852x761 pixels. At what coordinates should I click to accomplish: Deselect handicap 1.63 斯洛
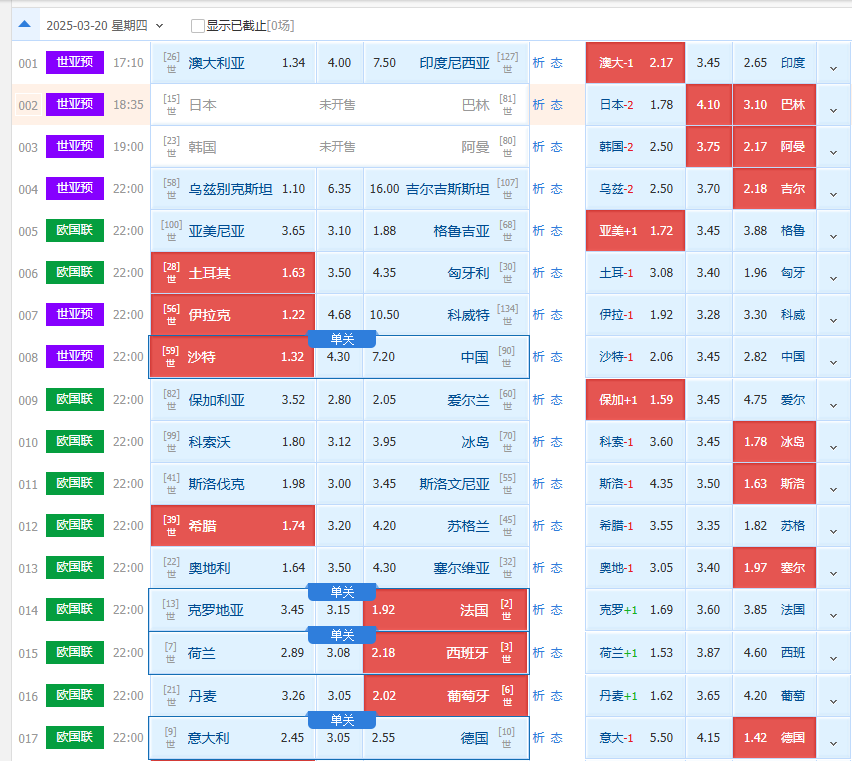click(774, 483)
